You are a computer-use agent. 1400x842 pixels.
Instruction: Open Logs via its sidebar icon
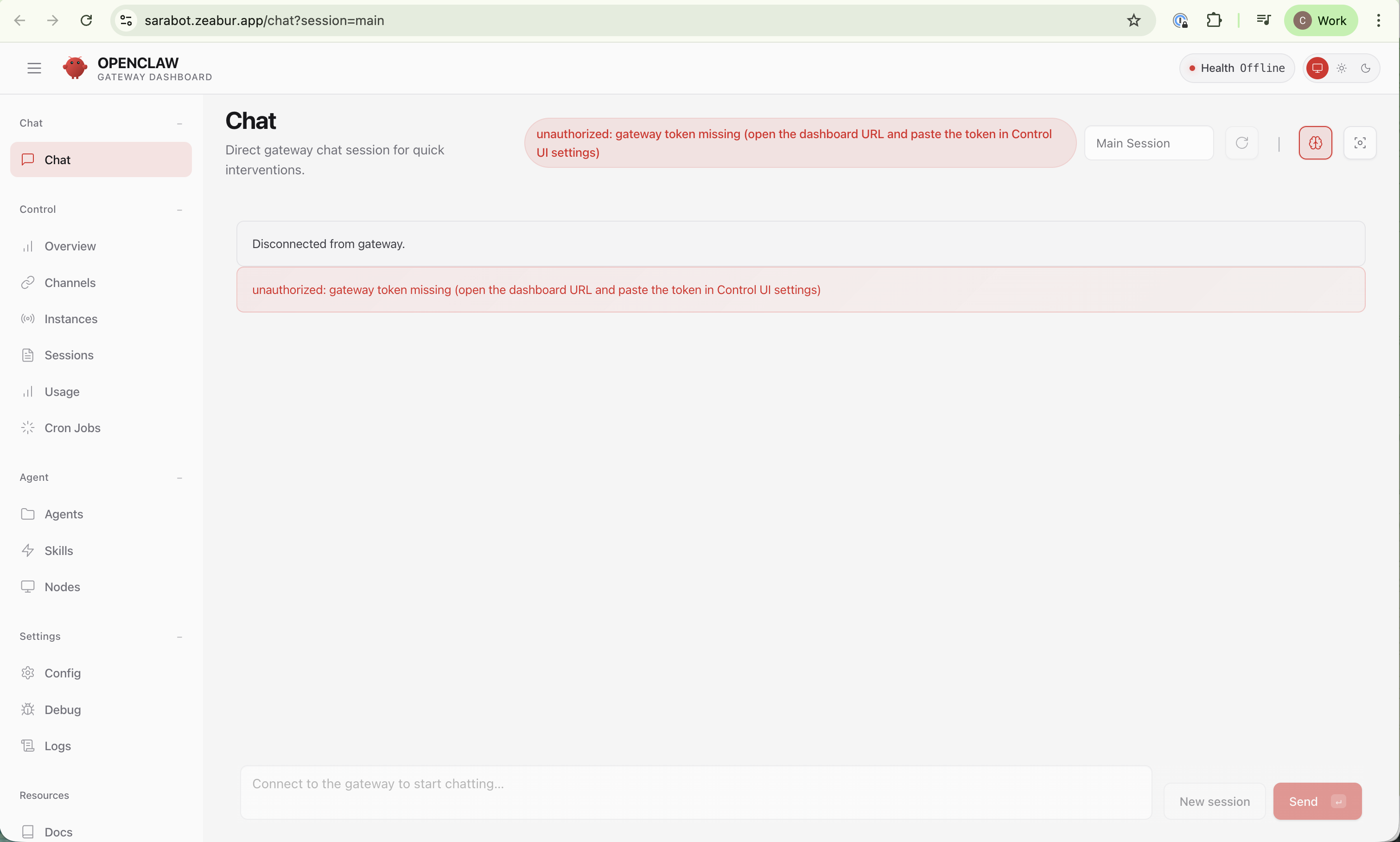28,745
